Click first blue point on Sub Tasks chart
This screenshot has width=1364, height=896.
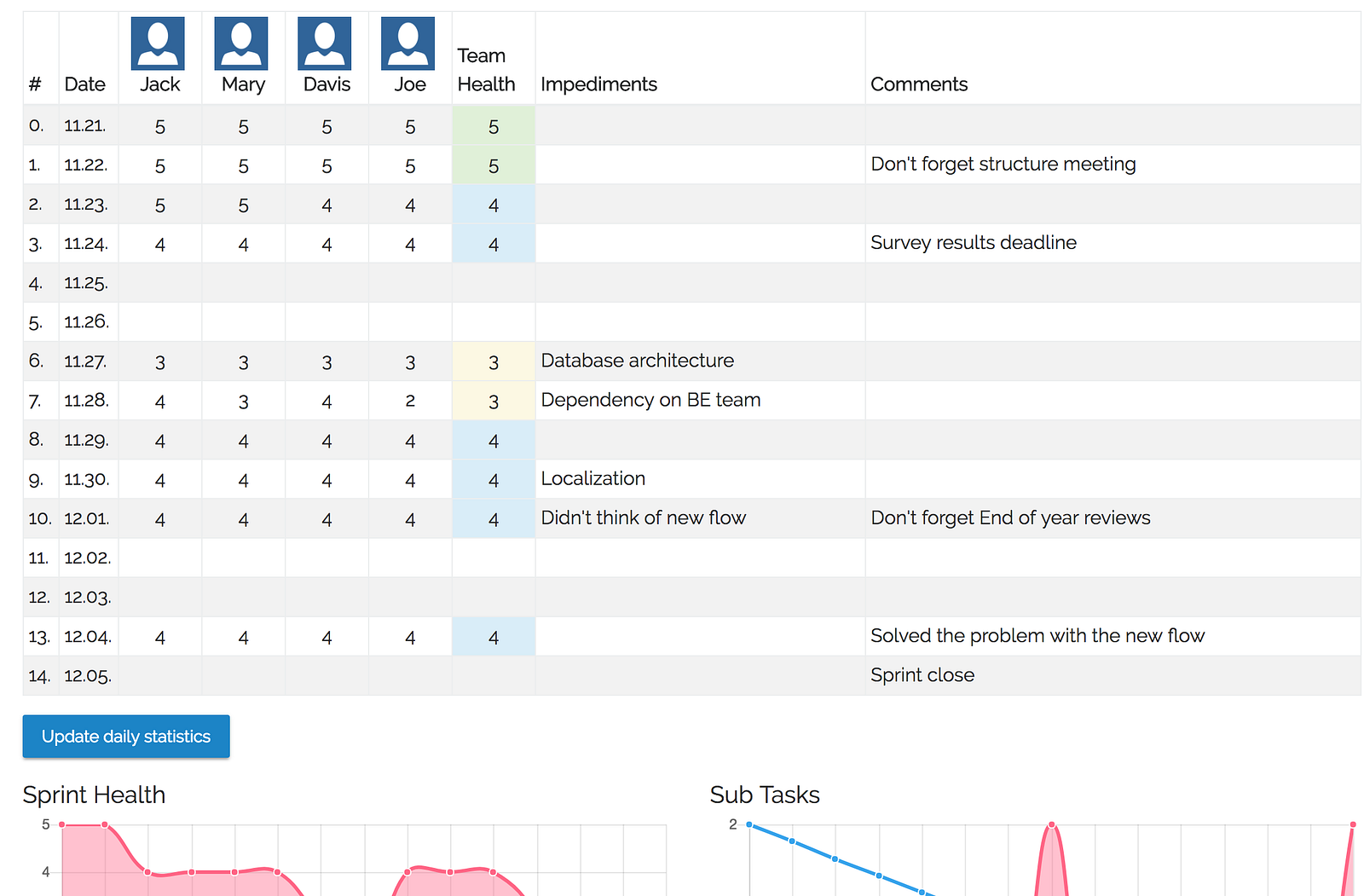tap(749, 824)
